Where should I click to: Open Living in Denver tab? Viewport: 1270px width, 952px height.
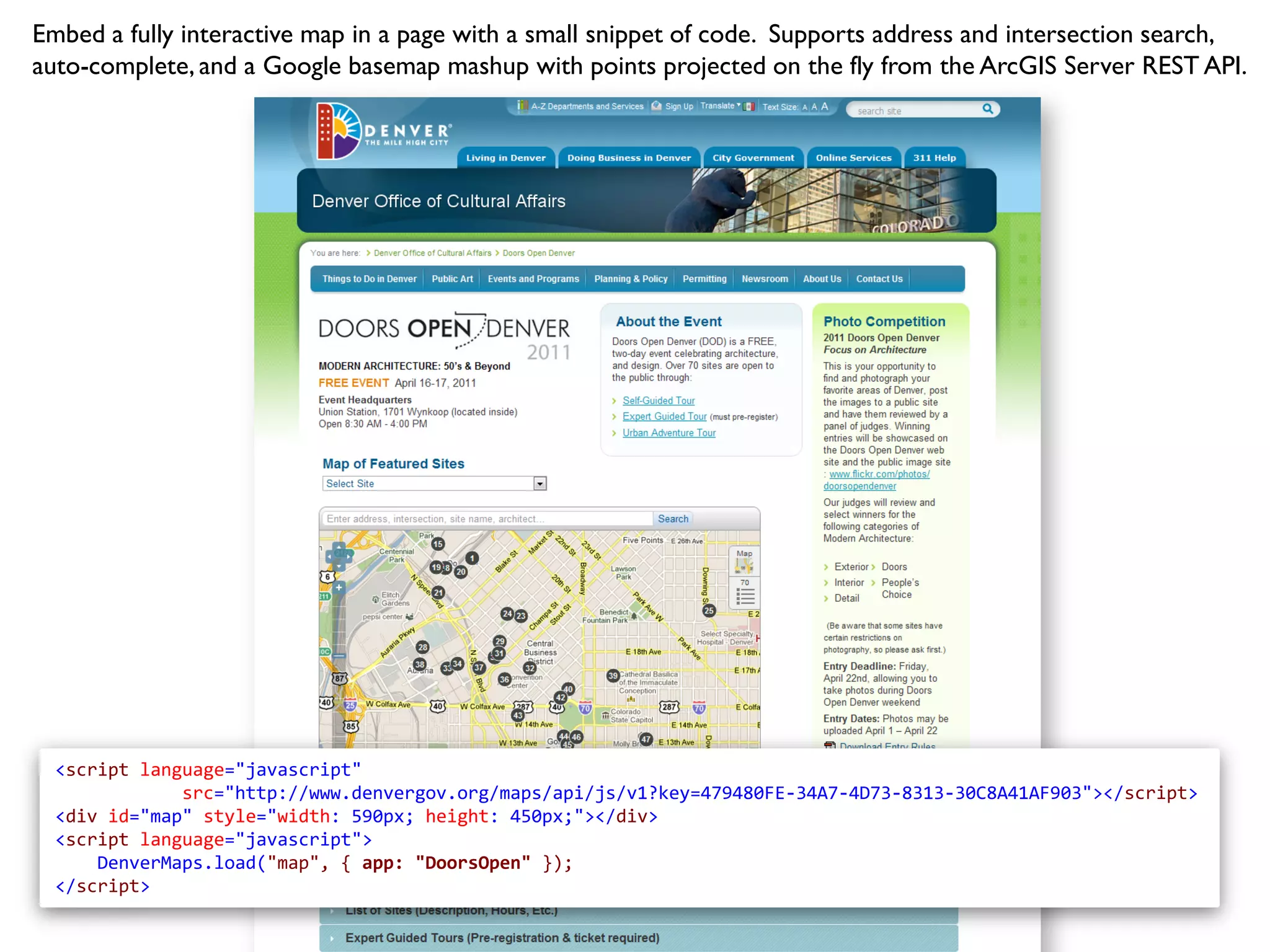click(506, 158)
